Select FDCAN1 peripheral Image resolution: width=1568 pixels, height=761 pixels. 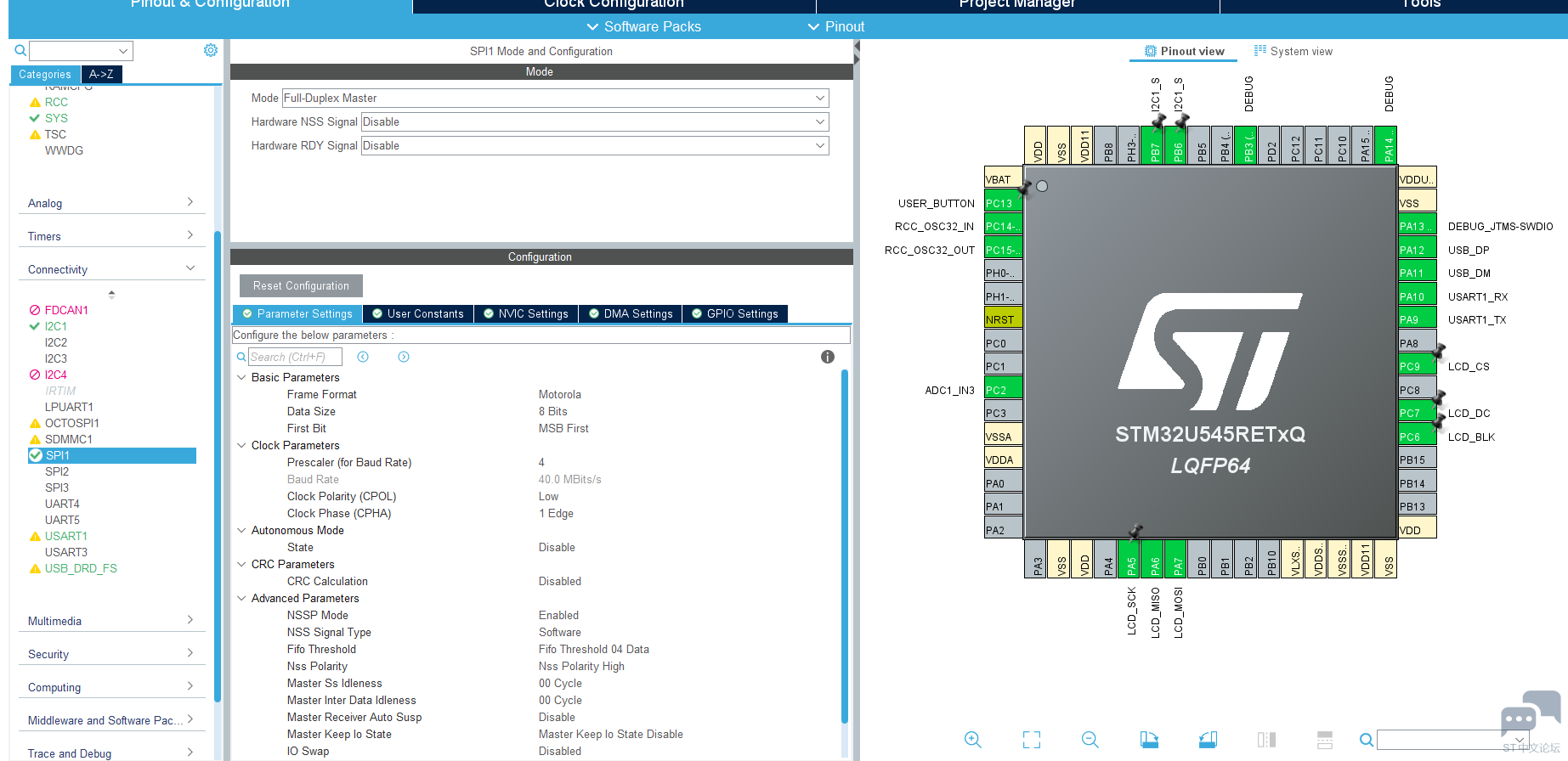(66, 310)
